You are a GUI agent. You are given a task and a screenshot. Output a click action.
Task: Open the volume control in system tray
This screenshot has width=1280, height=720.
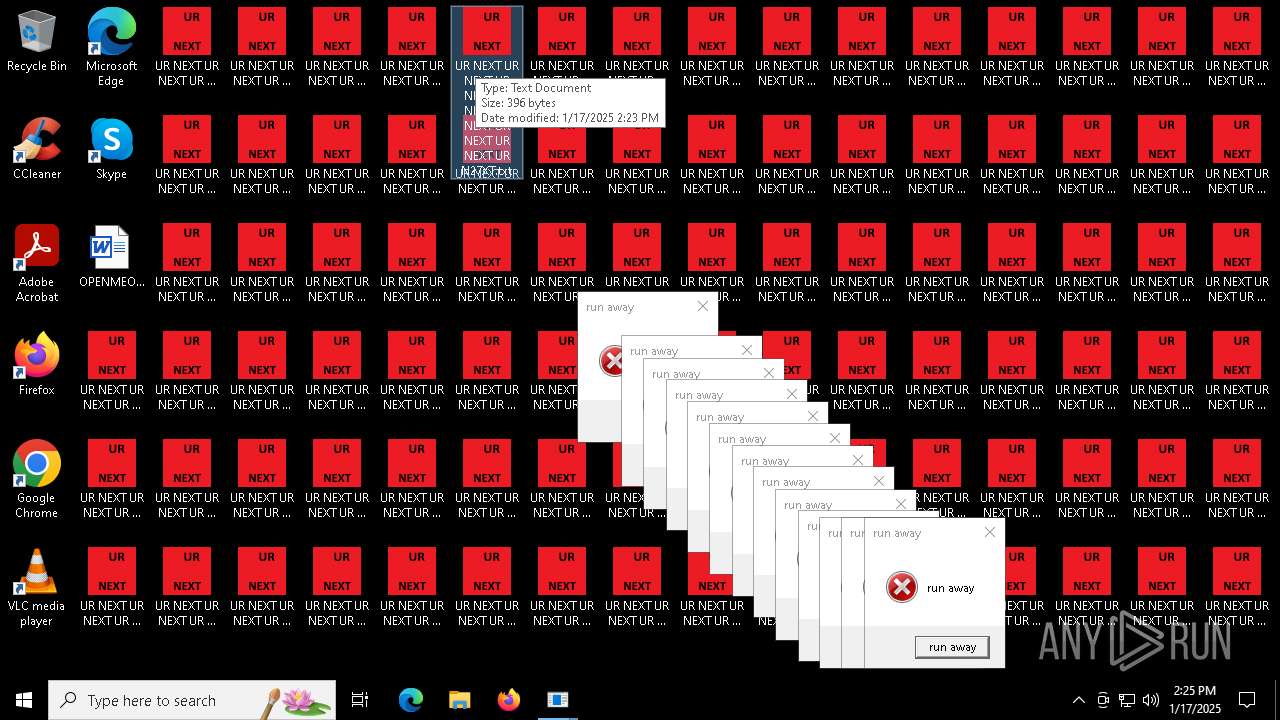(1150, 700)
